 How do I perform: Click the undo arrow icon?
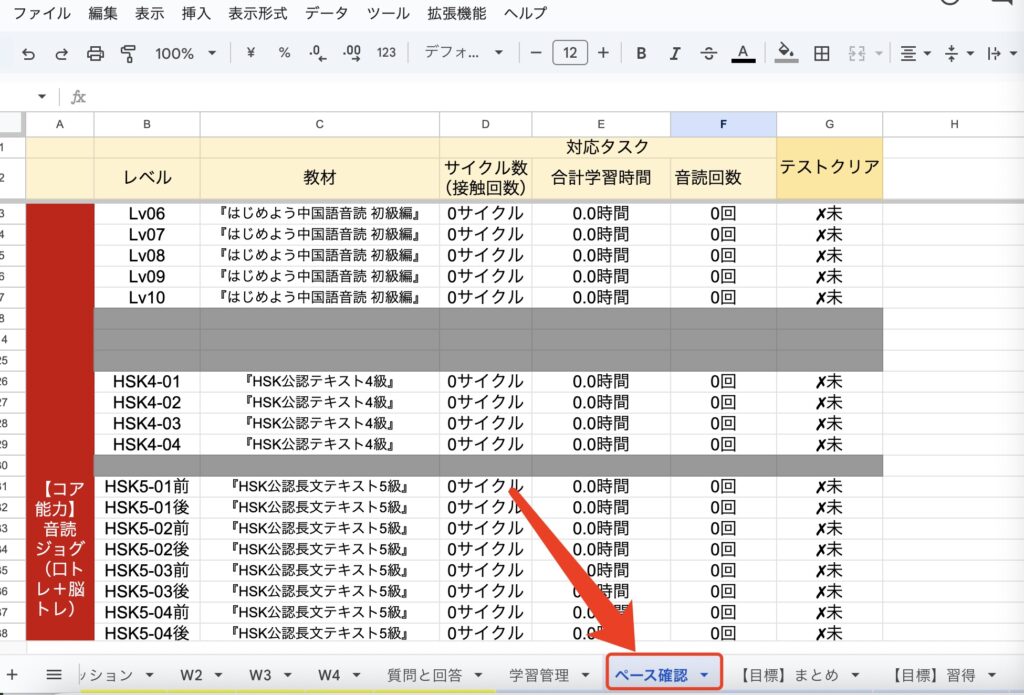coord(28,54)
